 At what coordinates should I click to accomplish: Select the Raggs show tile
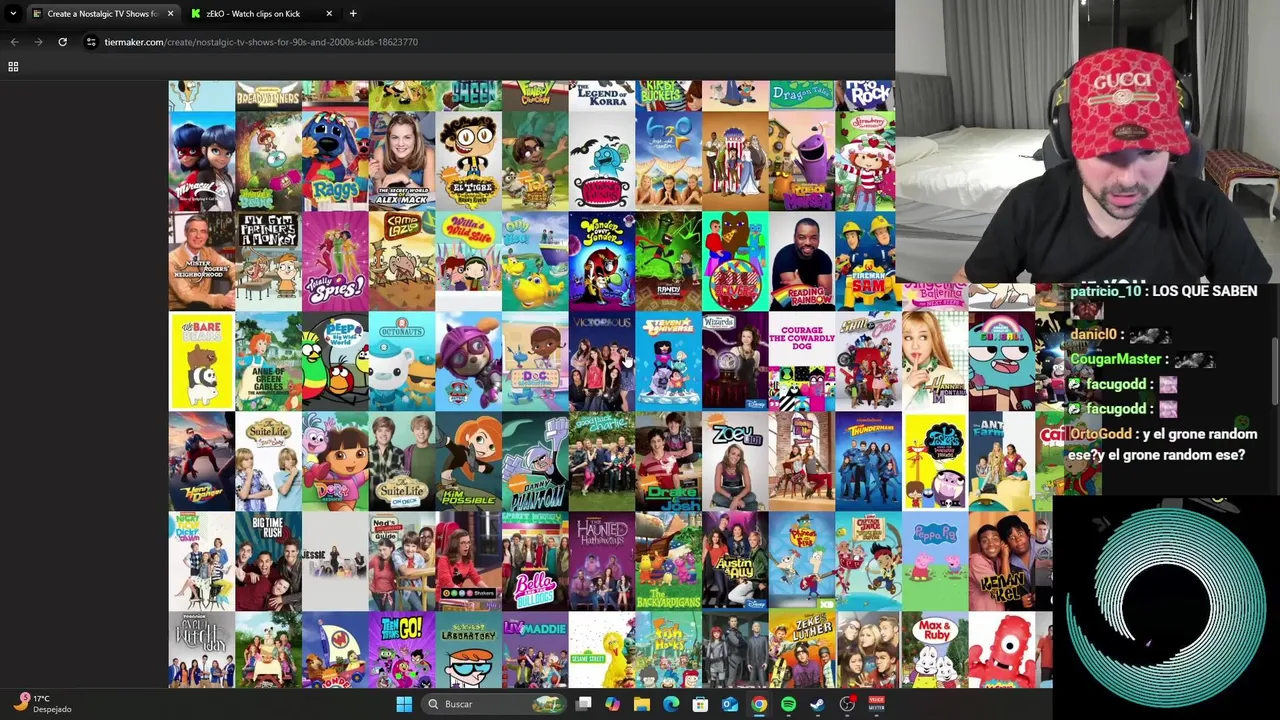[x=335, y=161]
